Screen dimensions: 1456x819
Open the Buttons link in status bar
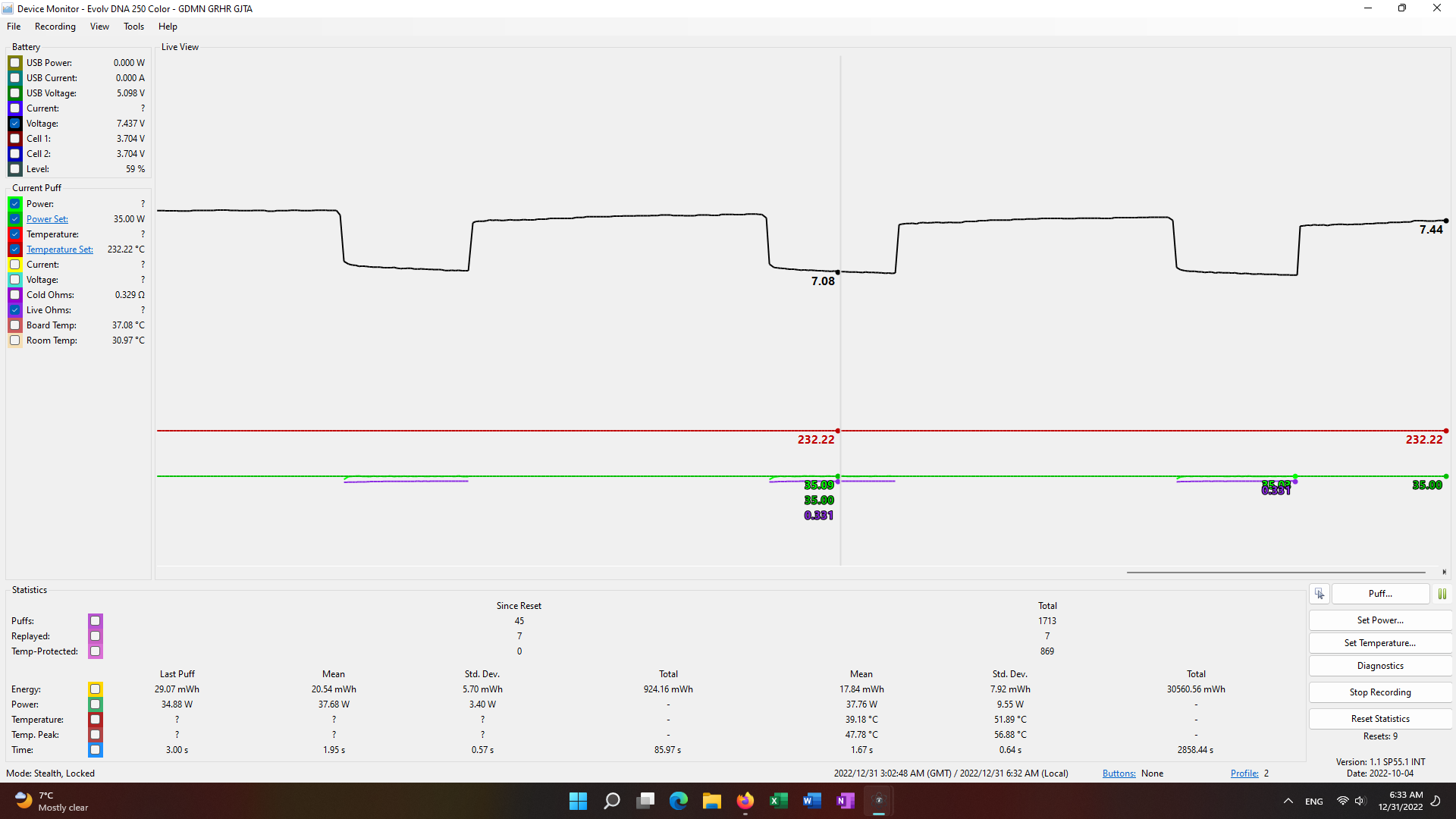[x=1119, y=773]
